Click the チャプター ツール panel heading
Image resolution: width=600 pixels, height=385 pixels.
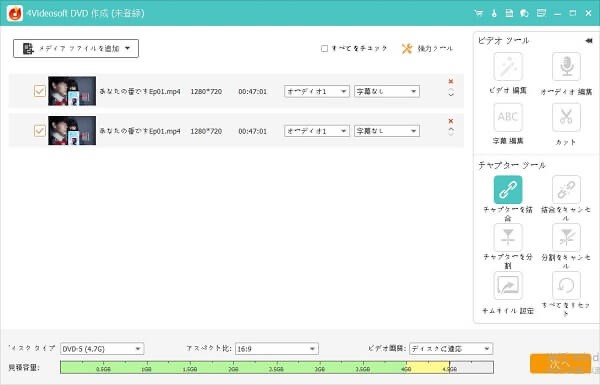tap(512, 165)
